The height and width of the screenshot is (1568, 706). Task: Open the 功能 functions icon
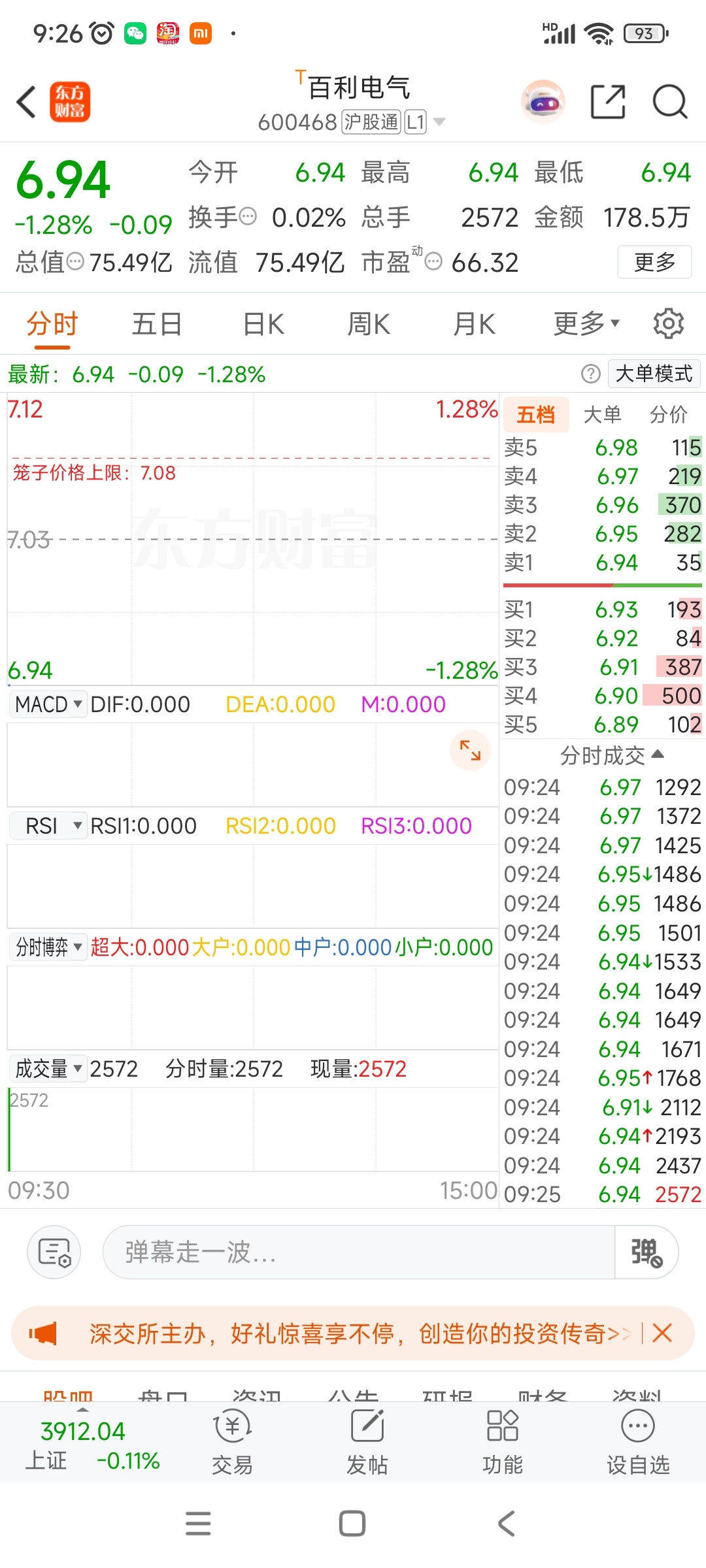[503, 1443]
